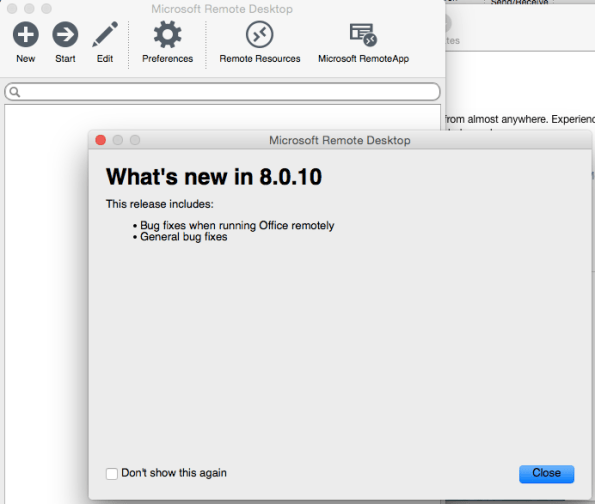This screenshot has height=504, width=595.
Task: Click the "What's new in 8.0.10" heading
Action: coord(214,177)
